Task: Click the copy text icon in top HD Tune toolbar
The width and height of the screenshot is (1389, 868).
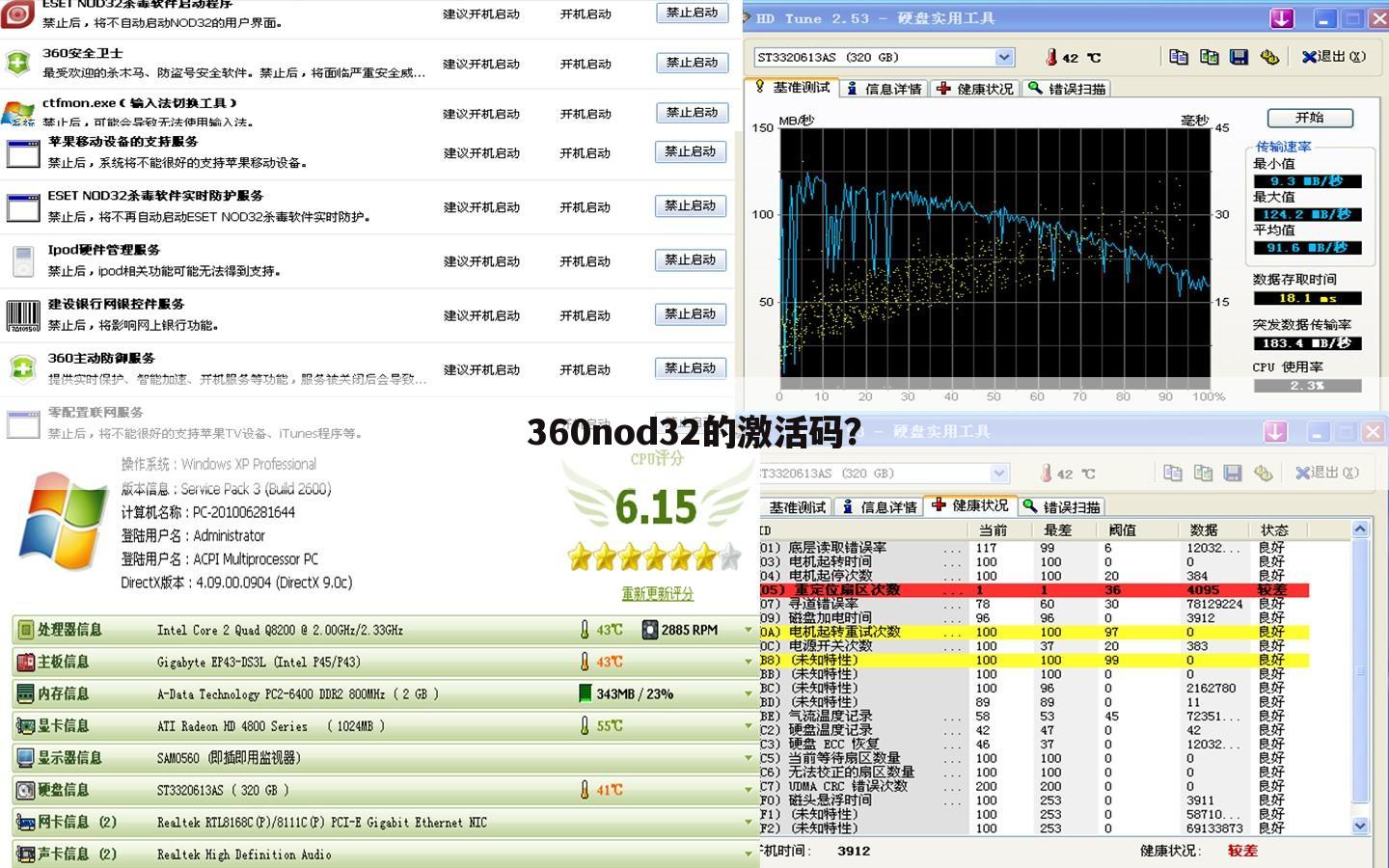Action: 1178,57
